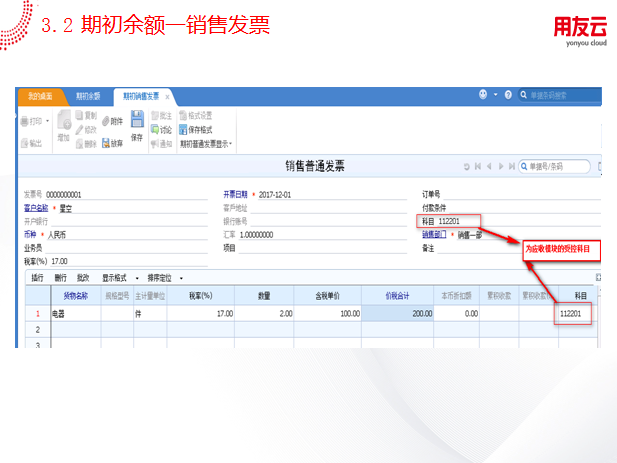Click the 汇率 field 1.00000000

coord(322,235)
